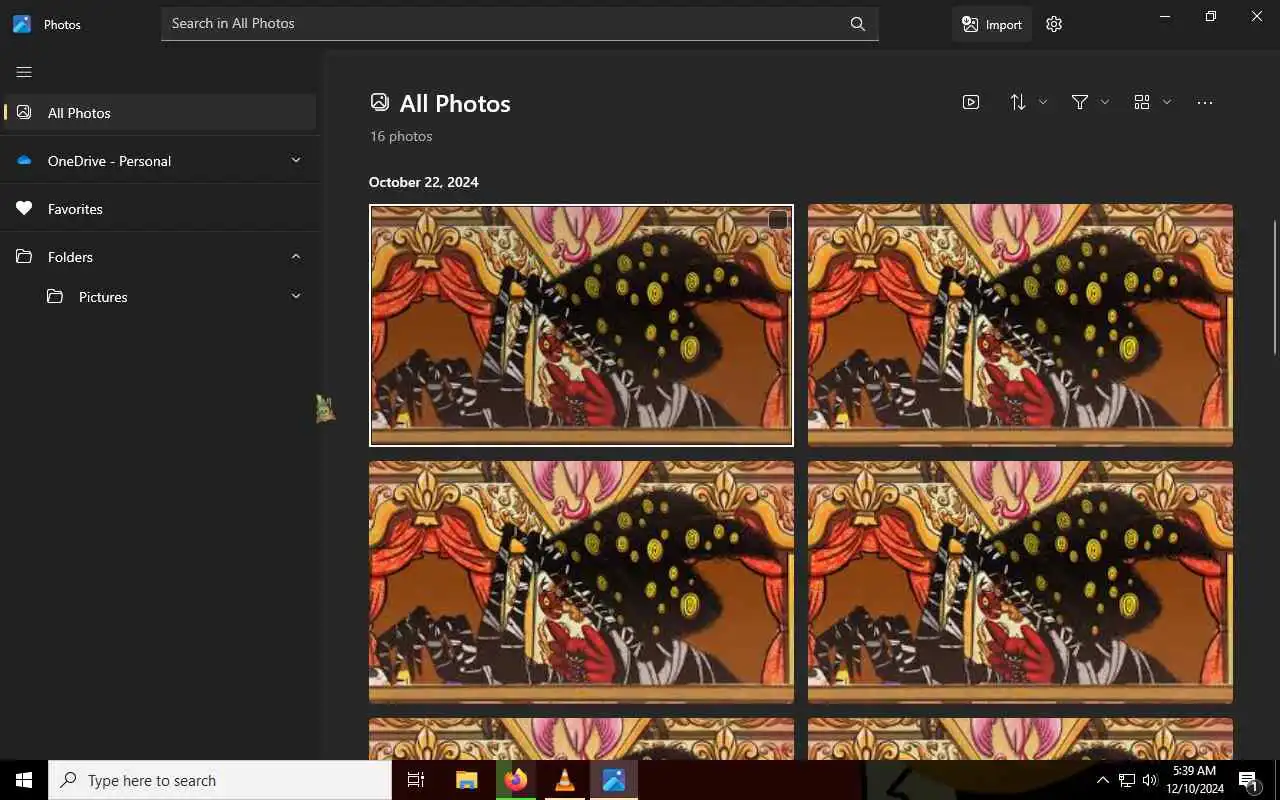Image resolution: width=1280 pixels, height=800 pixels.
Task: Click the taskbar clock showing 5:39 AM
Action: coord(1193,780)
